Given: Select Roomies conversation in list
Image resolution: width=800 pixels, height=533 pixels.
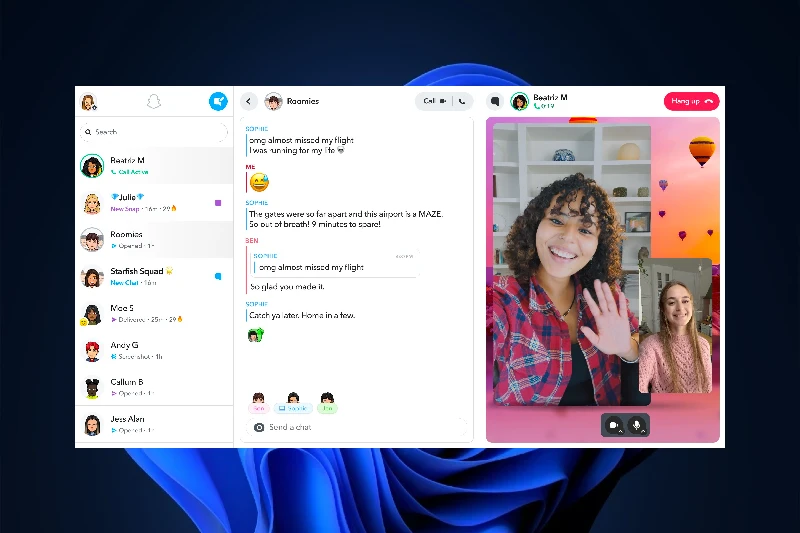Looking at the screenshot, I should tap(154, 240).
